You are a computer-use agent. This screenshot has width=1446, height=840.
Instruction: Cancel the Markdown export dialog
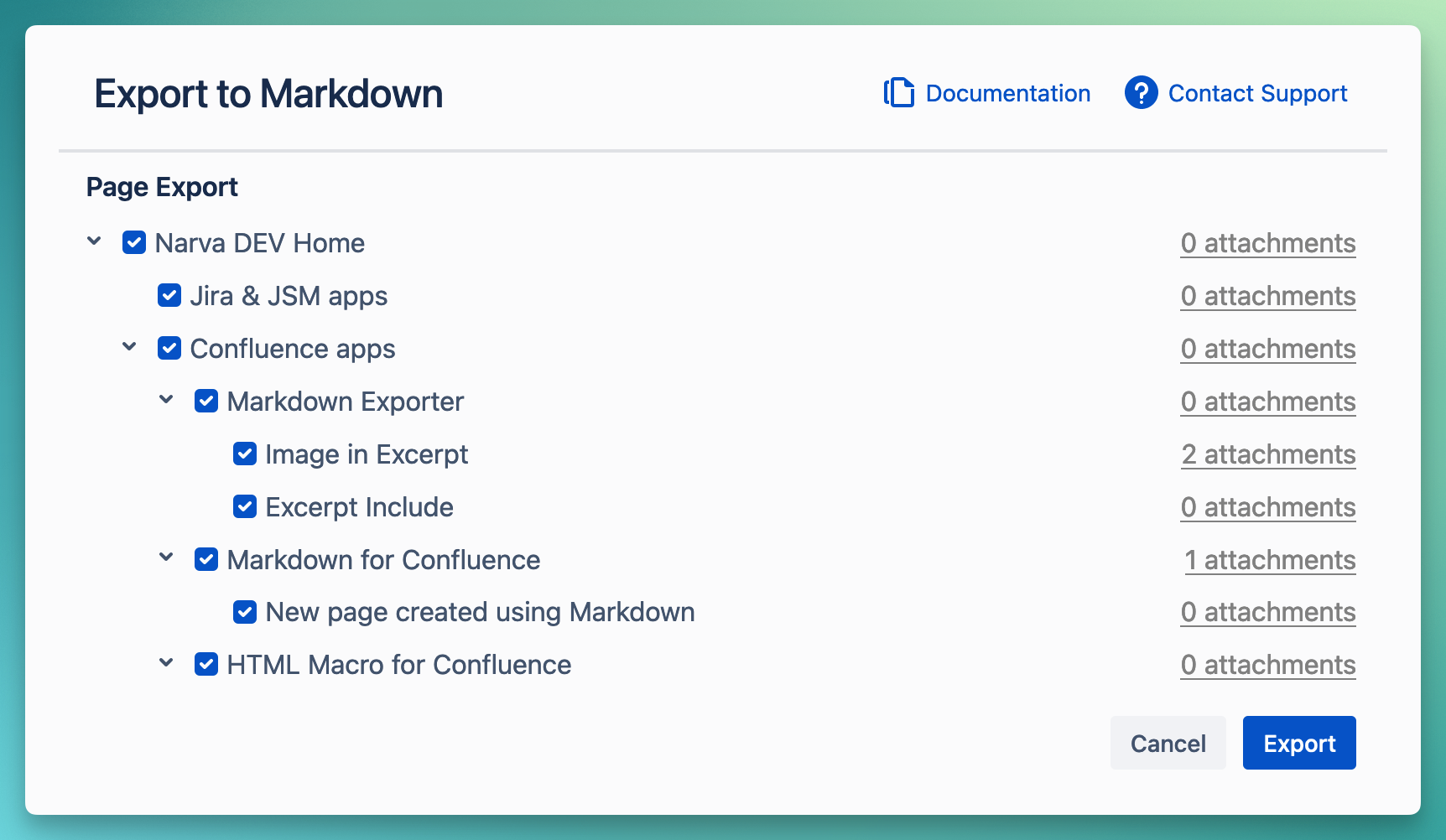(1168, 743)
